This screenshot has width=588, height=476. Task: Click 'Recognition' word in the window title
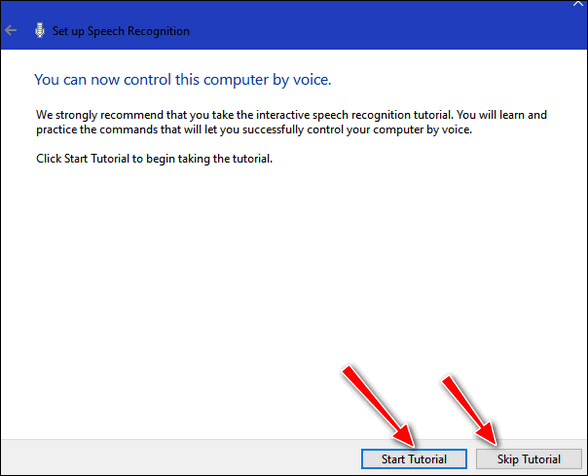[x=158, y=31]
